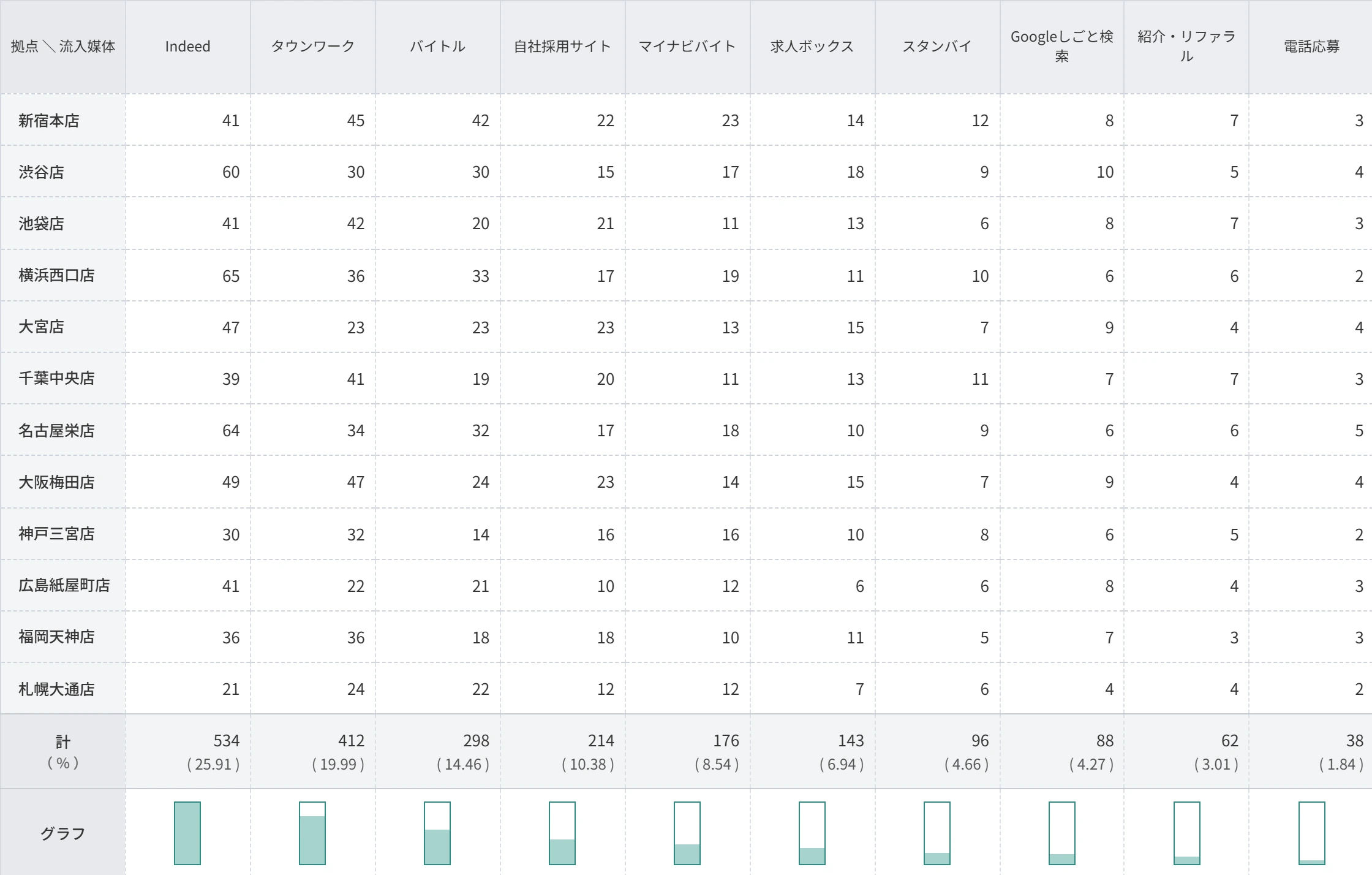
Task: Click タウンワーク total 412
Action: [351, 741]
